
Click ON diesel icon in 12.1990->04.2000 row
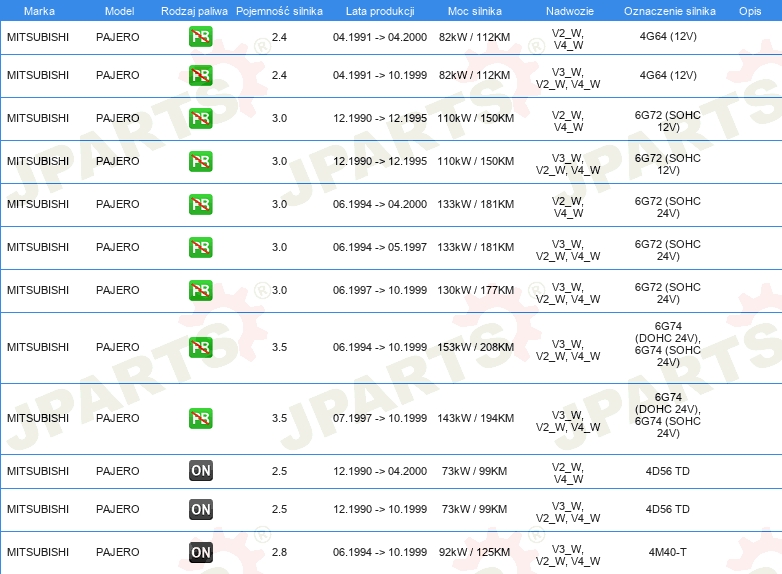click(200, 471)
